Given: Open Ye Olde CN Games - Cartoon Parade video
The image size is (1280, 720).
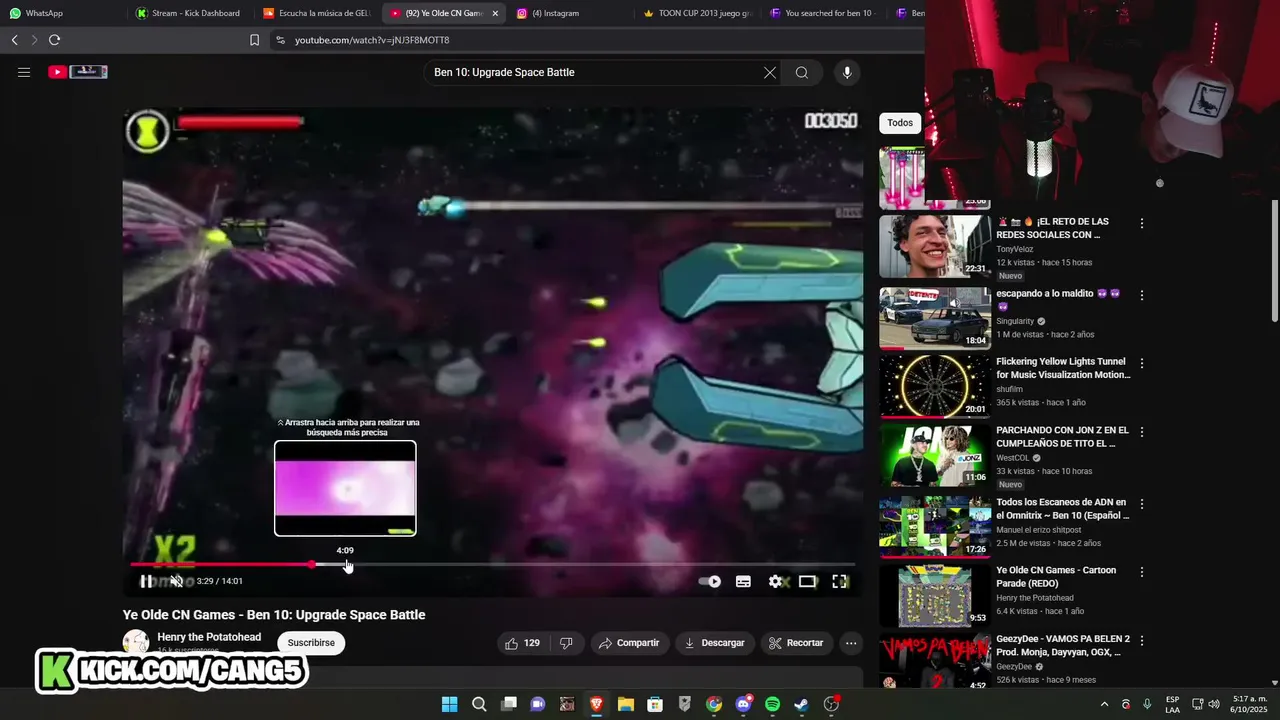Looking at the screenshot, I should (x=1056, y=577).
